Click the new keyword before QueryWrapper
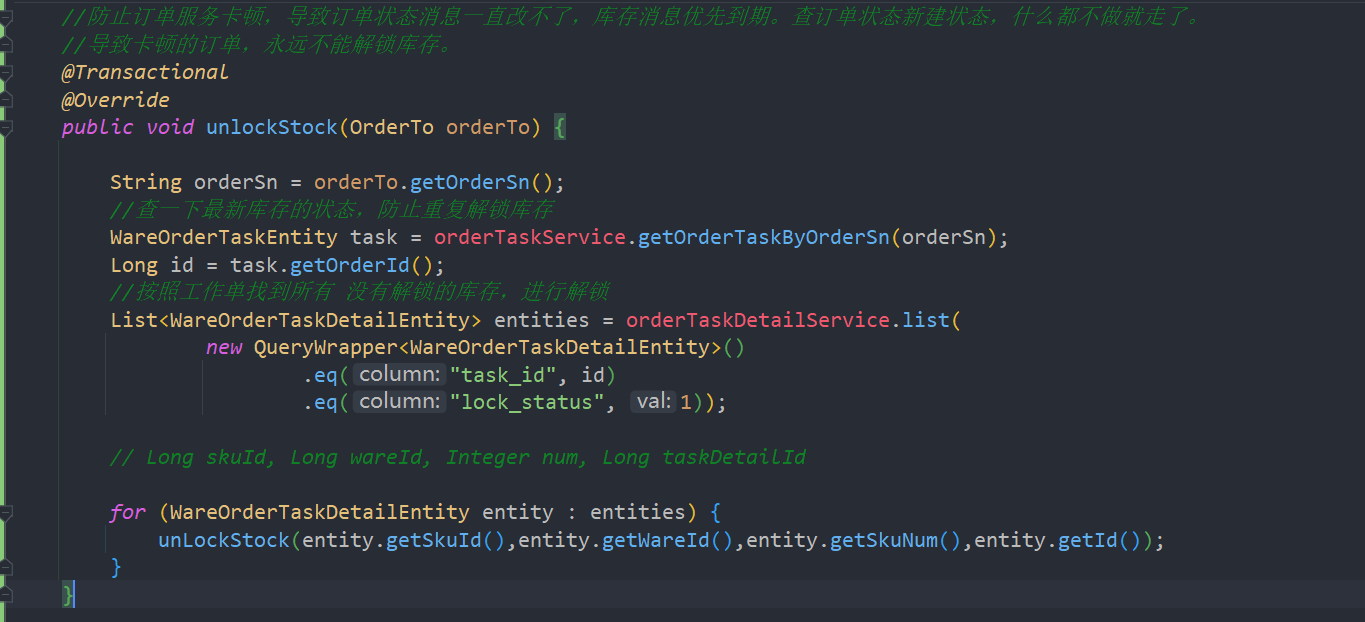This screenshot has height=622, width=1365. [x=224, y=347]
